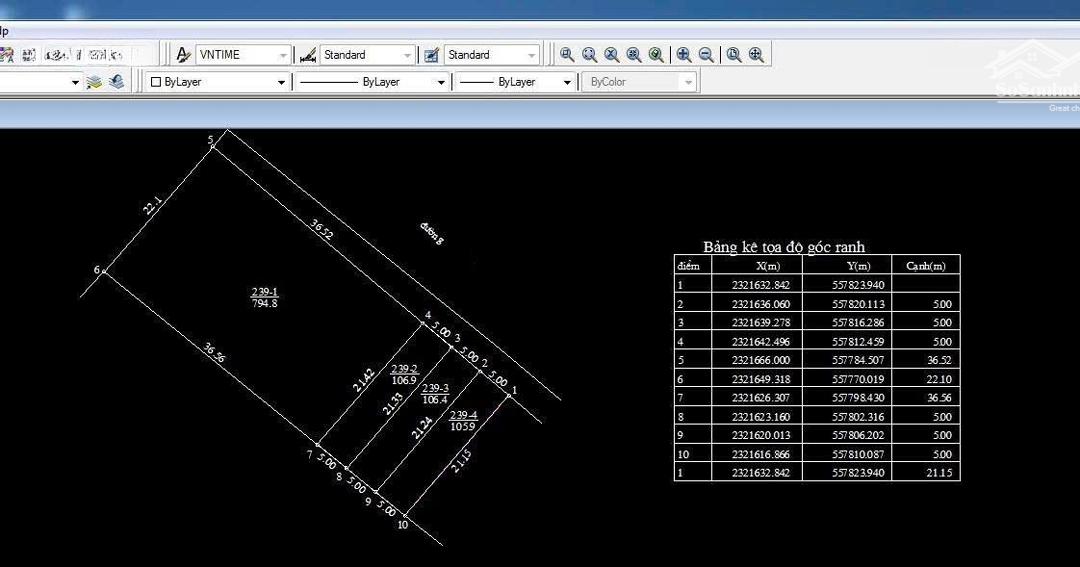Open the Dimension Style manager icon

click(x=308, y=55)
